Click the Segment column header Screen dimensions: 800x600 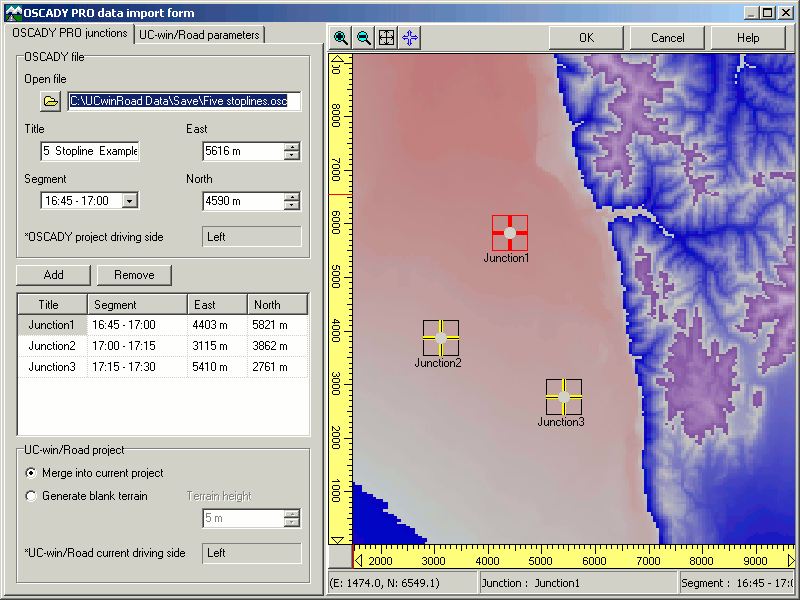137,305
